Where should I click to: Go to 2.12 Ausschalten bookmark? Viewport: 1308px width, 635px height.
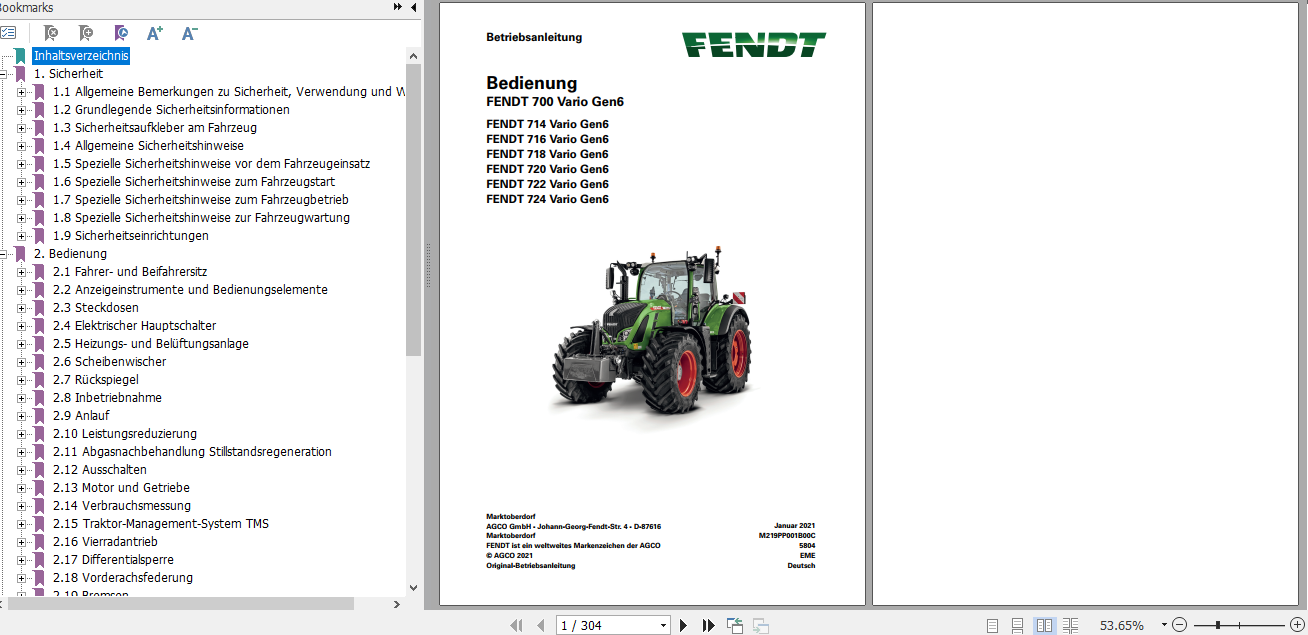(100, 470)
